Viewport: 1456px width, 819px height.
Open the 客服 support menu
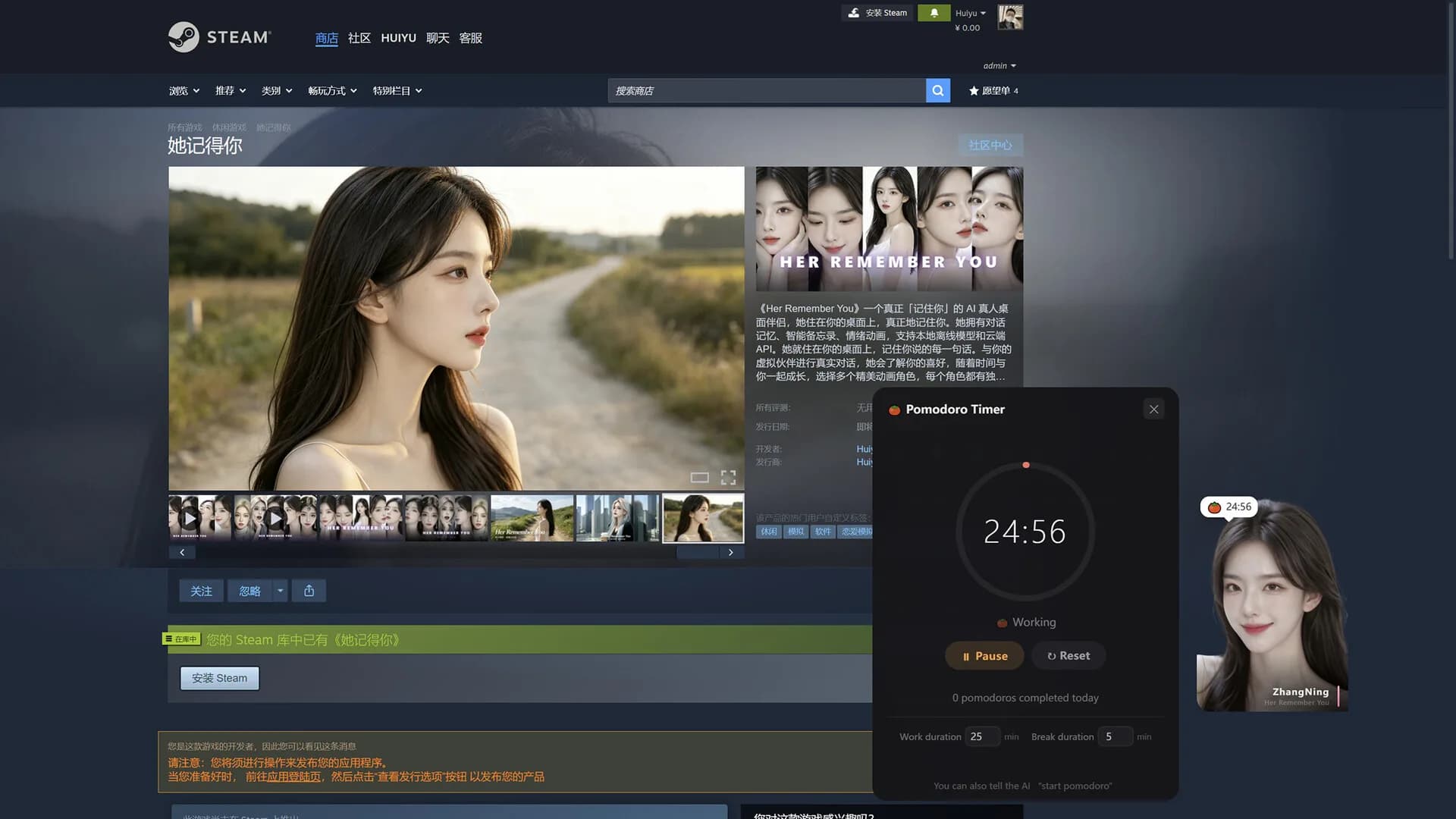tap(471, 38)
